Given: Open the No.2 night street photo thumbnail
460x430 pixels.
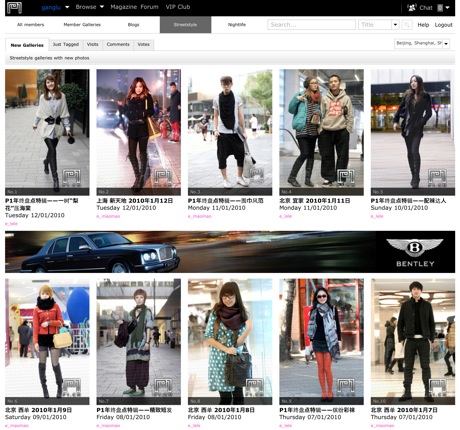Looking at the screenshot, I should pyautogui.click(x=139, y=132).
